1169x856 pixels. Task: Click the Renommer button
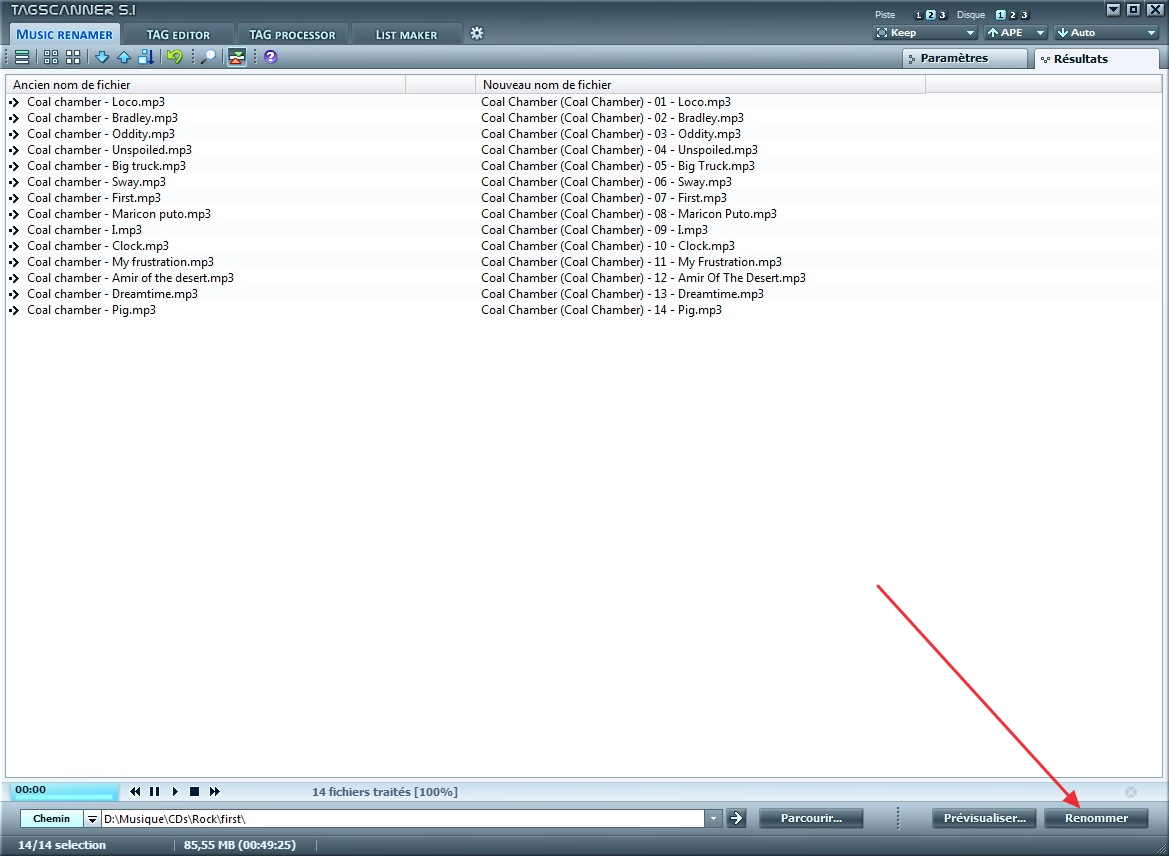(x=1096, y=818)
